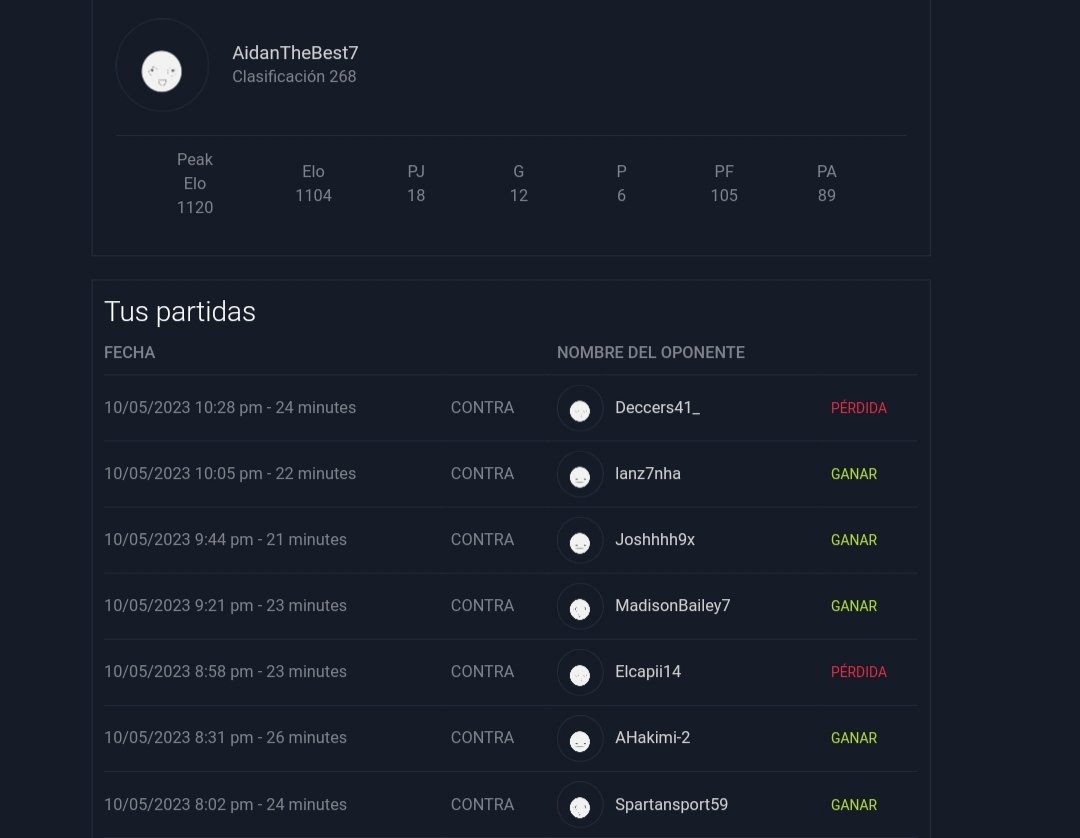Select the AidanTheBest7 username
1080x838 pixels.
click(x=295, y=53)
